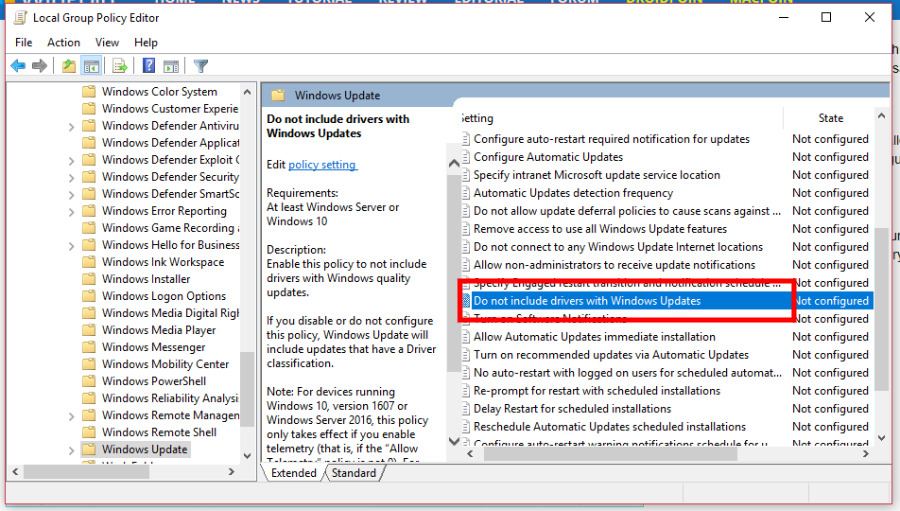Viewport: 900px width, 511px height.
Task: Sort by the State column header
Action: pyautogui.click(x=830, y=118)
